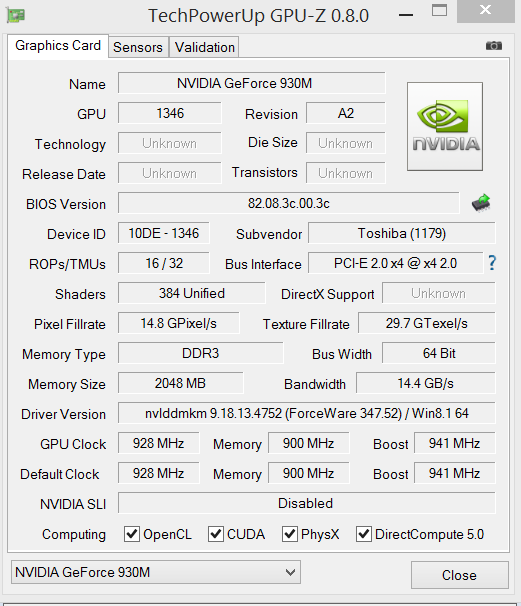Viewport: 521px width, 606px height.
Task: Minimize the GPU-Z window
Action: coord(406,15)
